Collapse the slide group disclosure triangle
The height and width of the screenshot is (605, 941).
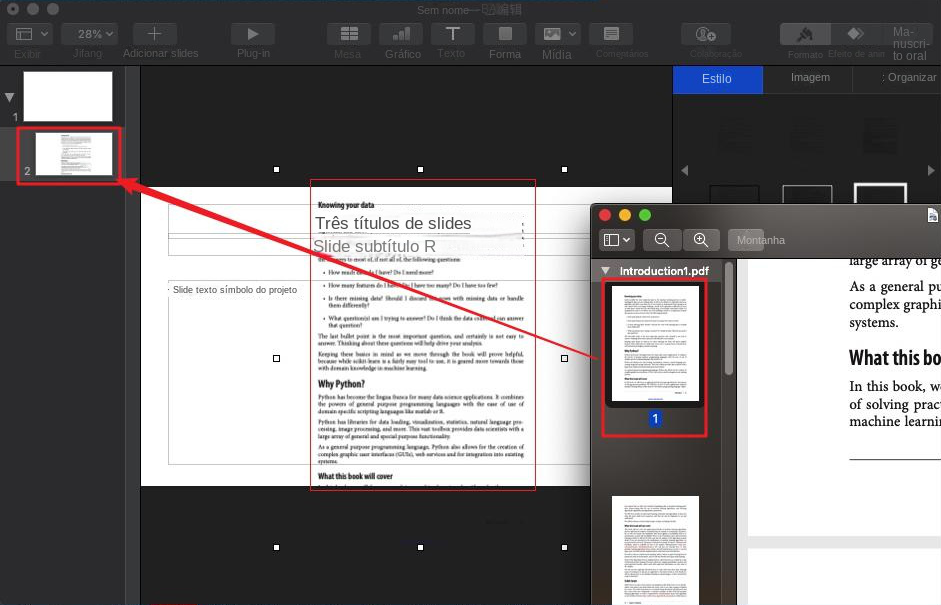click(x=10, y=97)
